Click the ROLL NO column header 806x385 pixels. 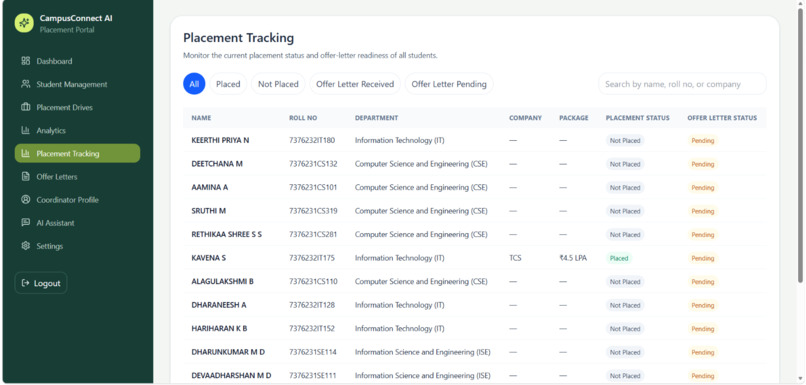(303, 118)
